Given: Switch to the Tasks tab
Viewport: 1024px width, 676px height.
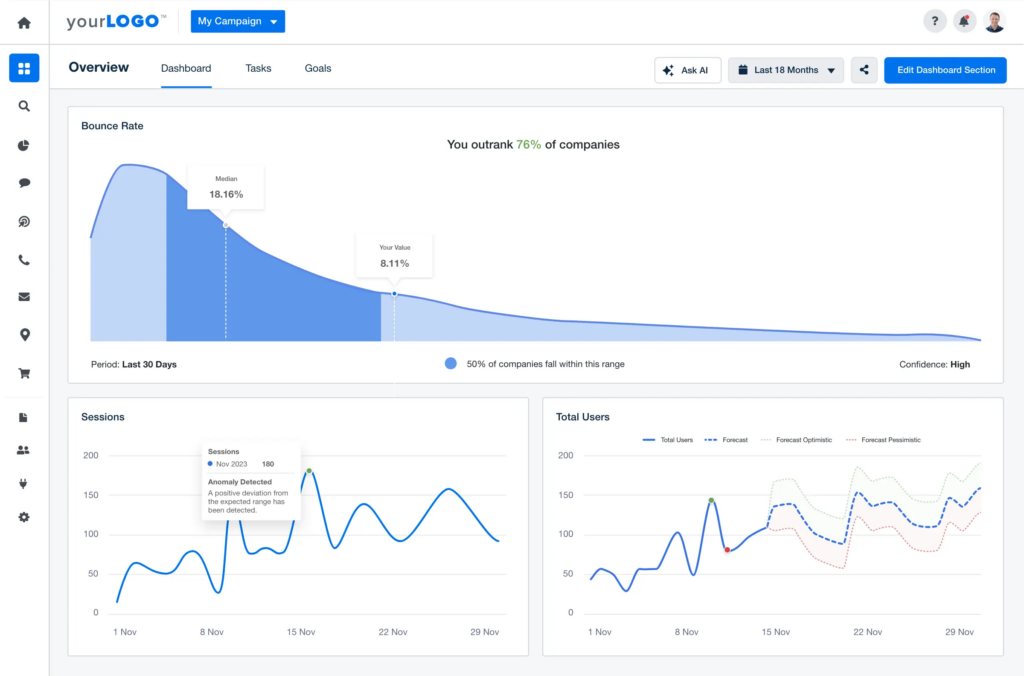Looking at the screenshot, I should [258, 69].
